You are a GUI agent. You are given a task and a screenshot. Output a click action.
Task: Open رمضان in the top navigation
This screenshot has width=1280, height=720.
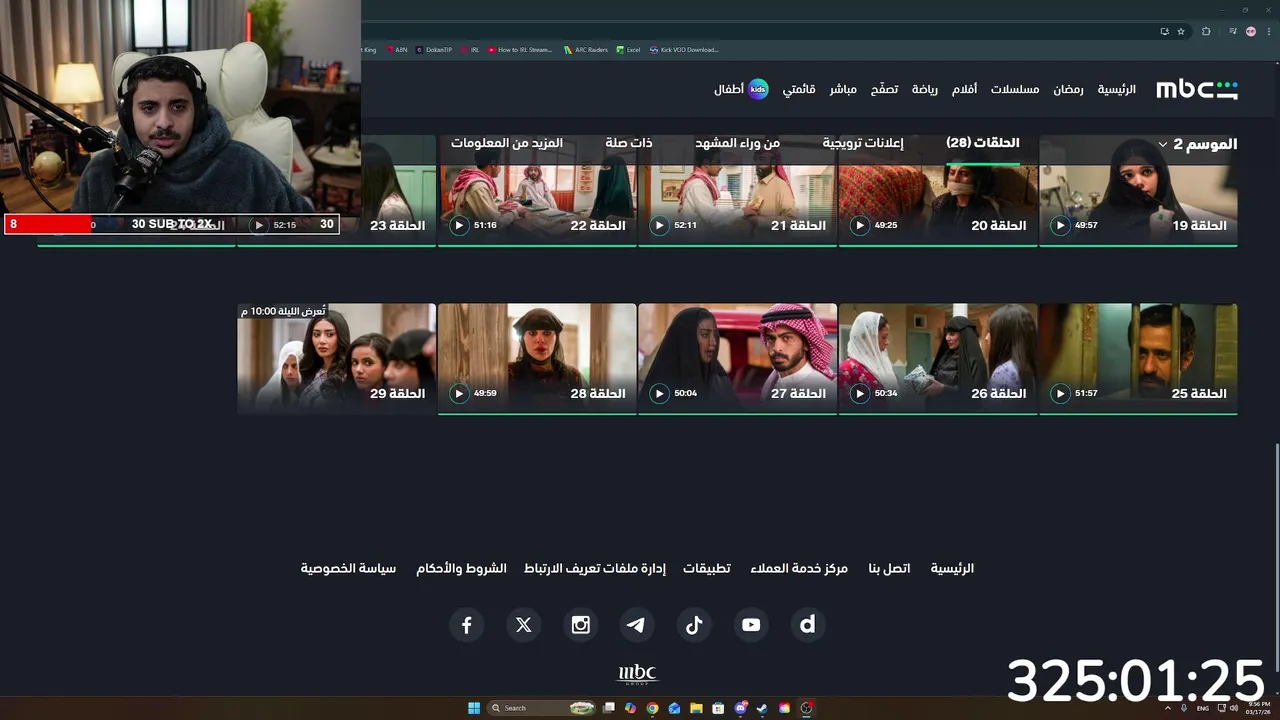click(1068, 89)
